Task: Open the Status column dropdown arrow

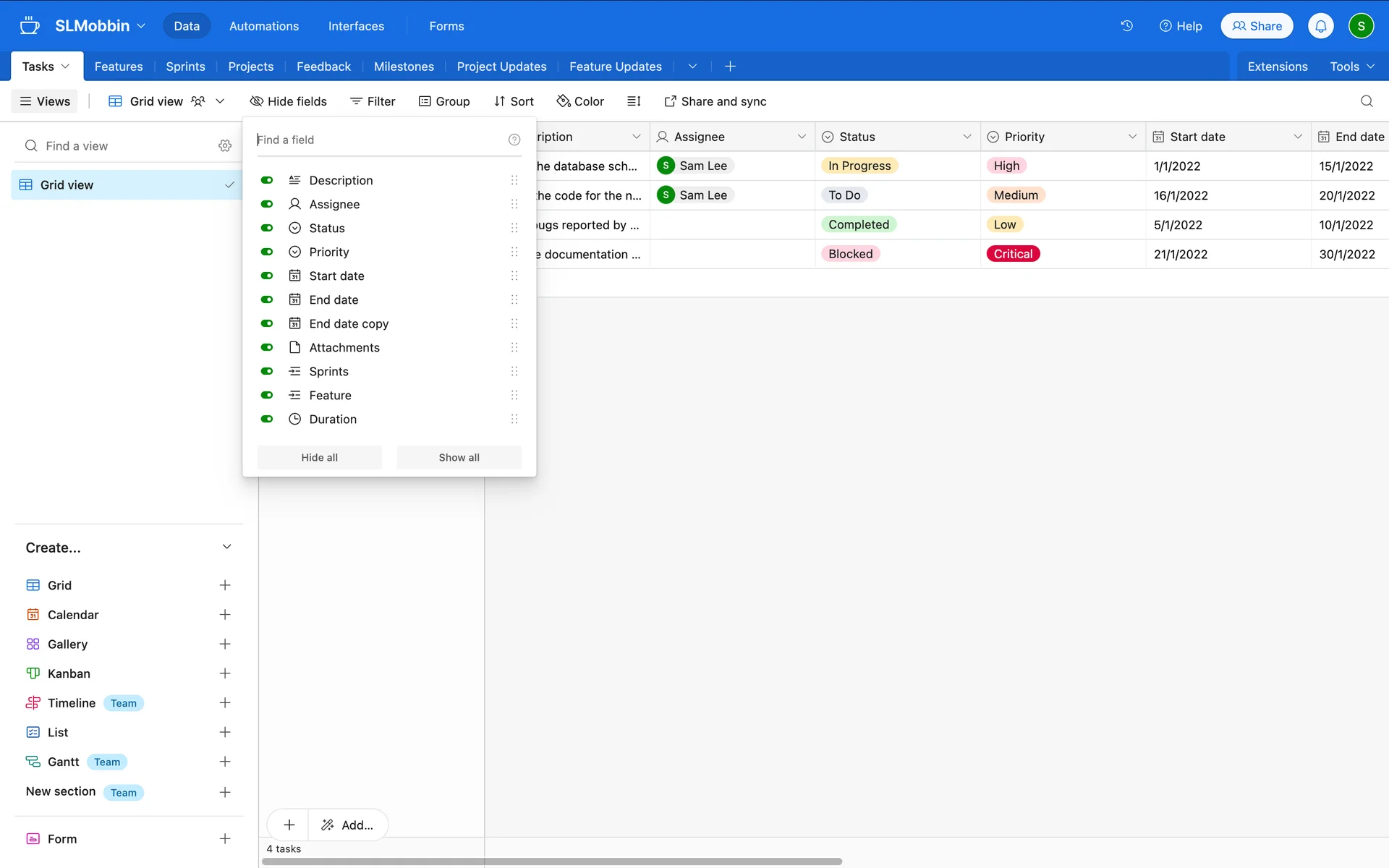Action: click(x=967, y=137)
